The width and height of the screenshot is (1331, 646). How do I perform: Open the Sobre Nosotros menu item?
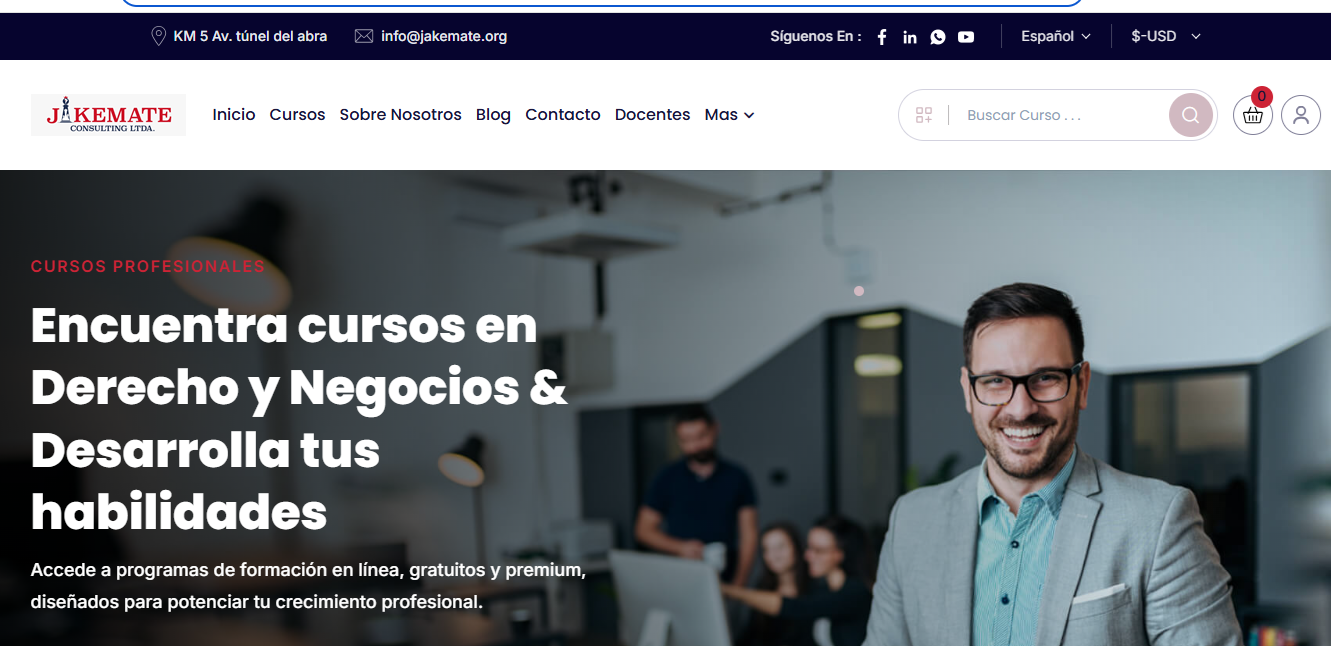(400, 115)
